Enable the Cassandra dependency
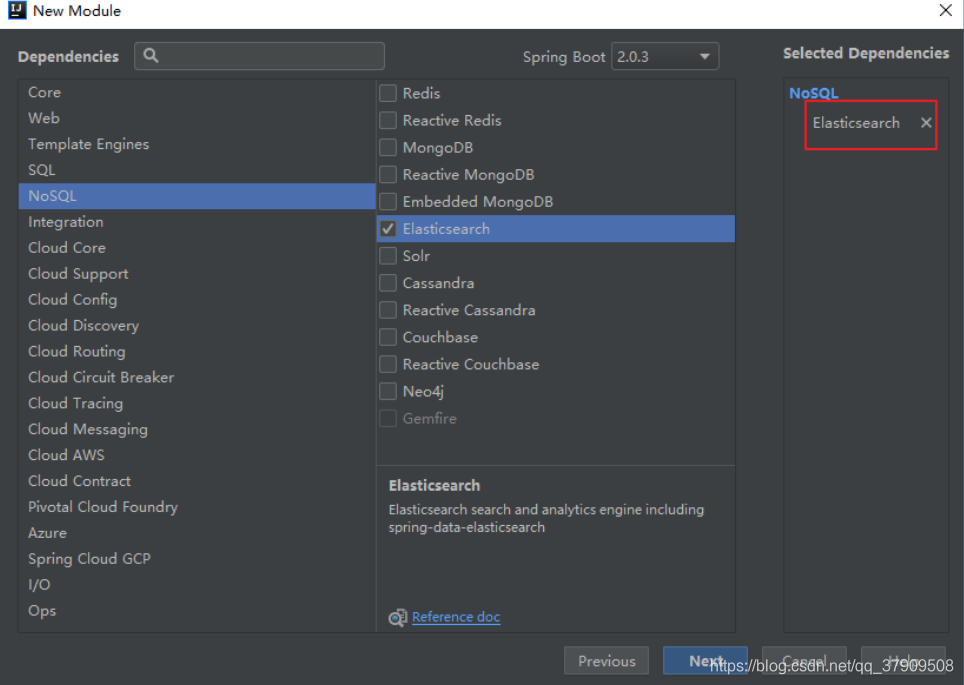The width and height of the screenshot is (964, 685). pos(388,283)
